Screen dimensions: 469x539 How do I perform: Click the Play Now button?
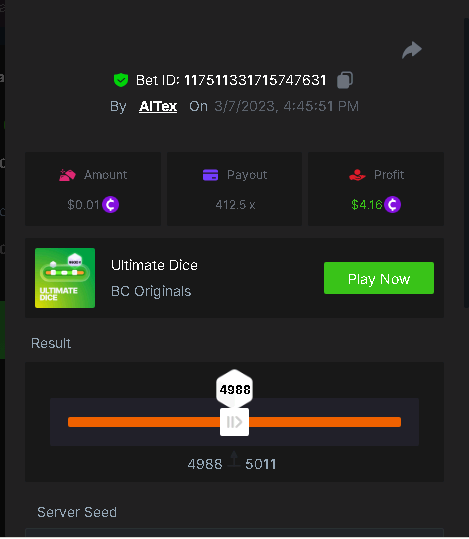click(x=379, y=278)
